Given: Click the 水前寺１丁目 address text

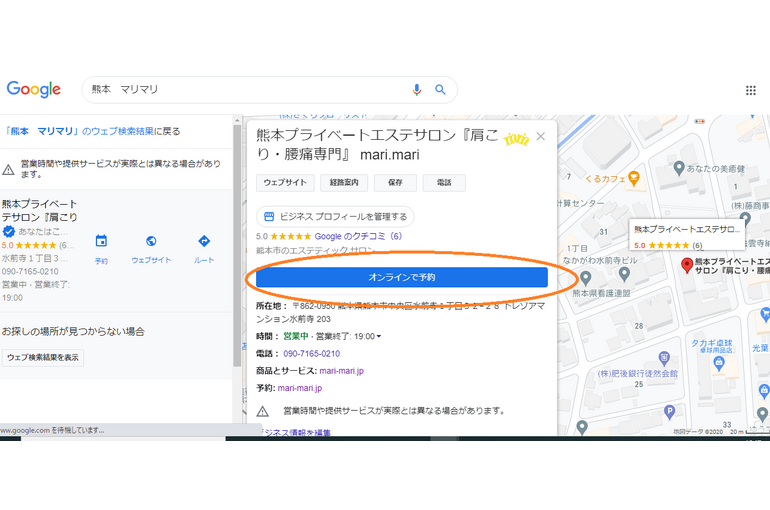Looking at the screenshot, I should click(34, 258).
